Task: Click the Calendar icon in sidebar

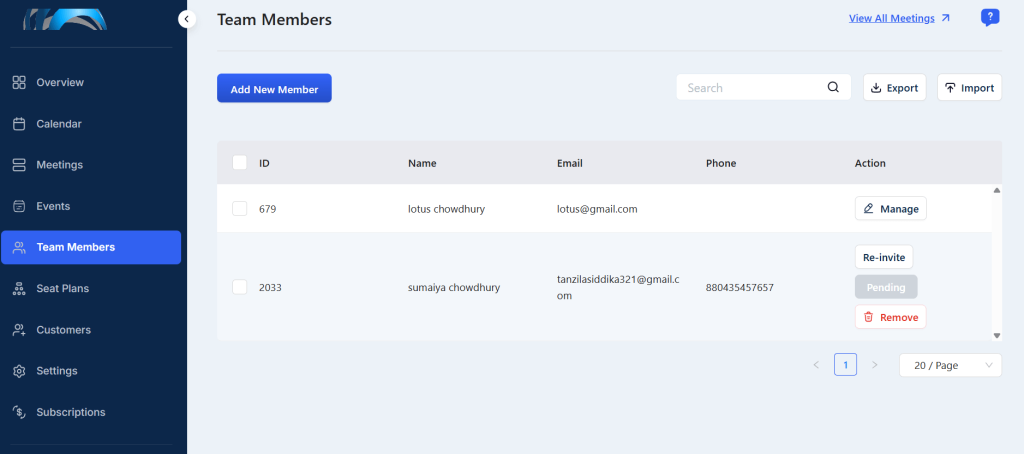Action: coord(19,123)
